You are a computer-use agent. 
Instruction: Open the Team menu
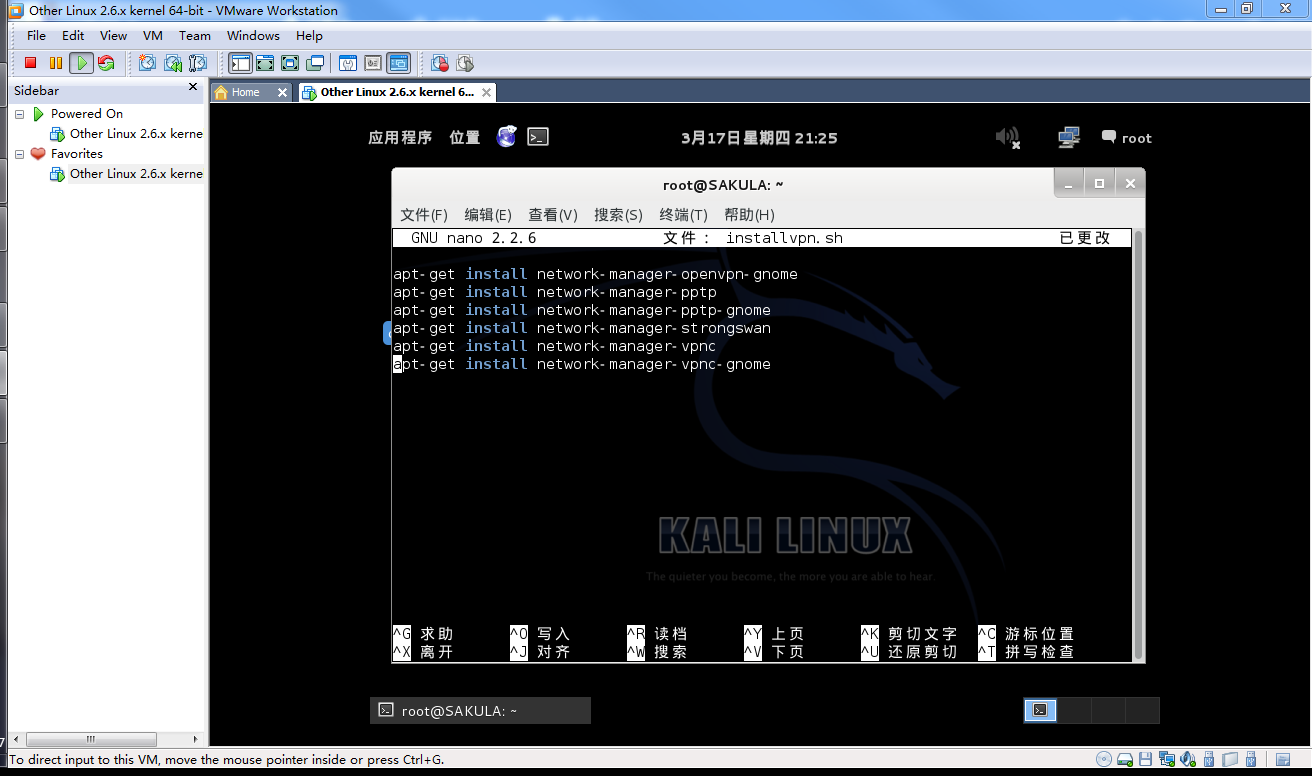pyautogui.click(x=195, y=35)
